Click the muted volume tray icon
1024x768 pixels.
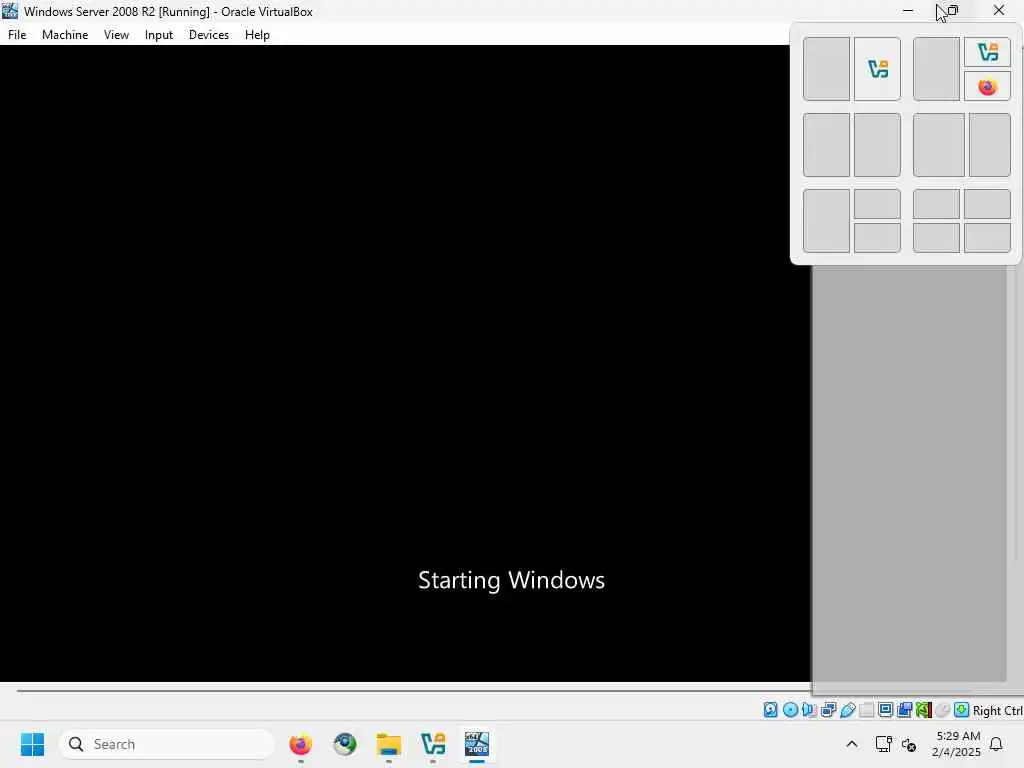pos(909,744)
